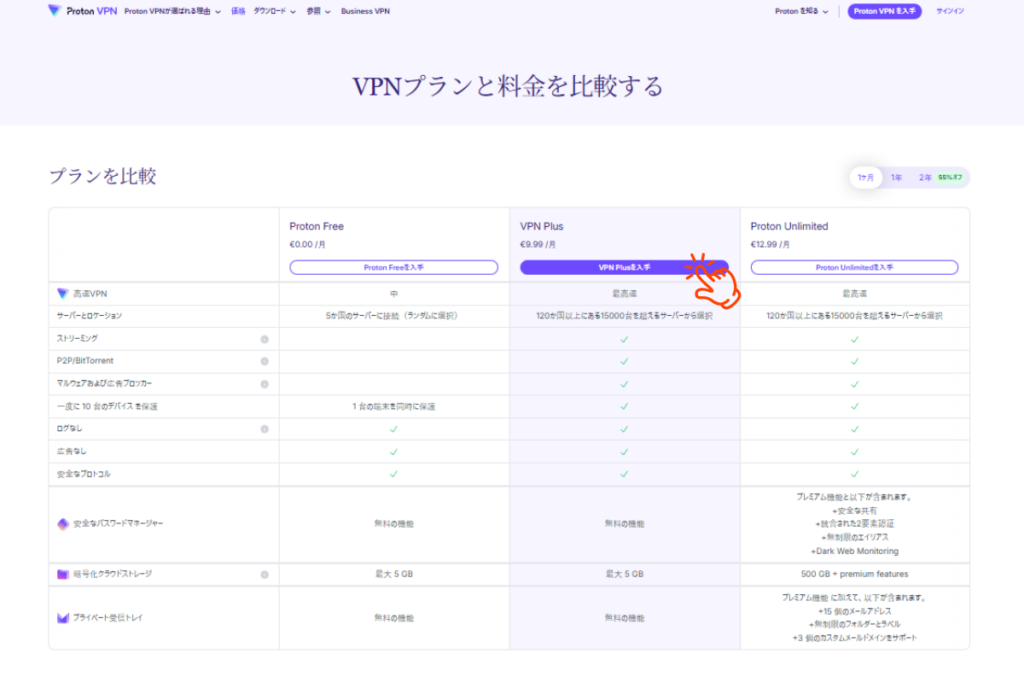The width and height of the screenshot is (1024, 683).
Task: Open the サインイン link
Action: point(948,11)
